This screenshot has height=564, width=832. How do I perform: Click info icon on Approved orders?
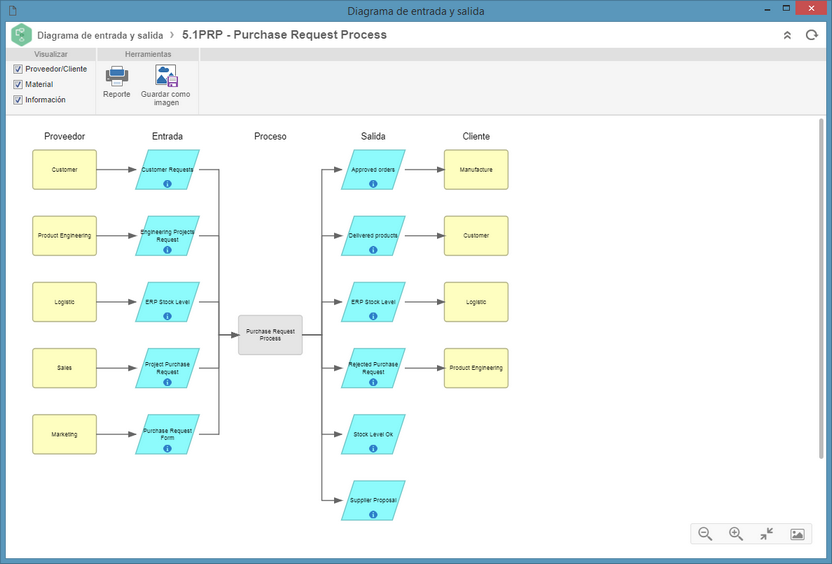click(373, 184)
